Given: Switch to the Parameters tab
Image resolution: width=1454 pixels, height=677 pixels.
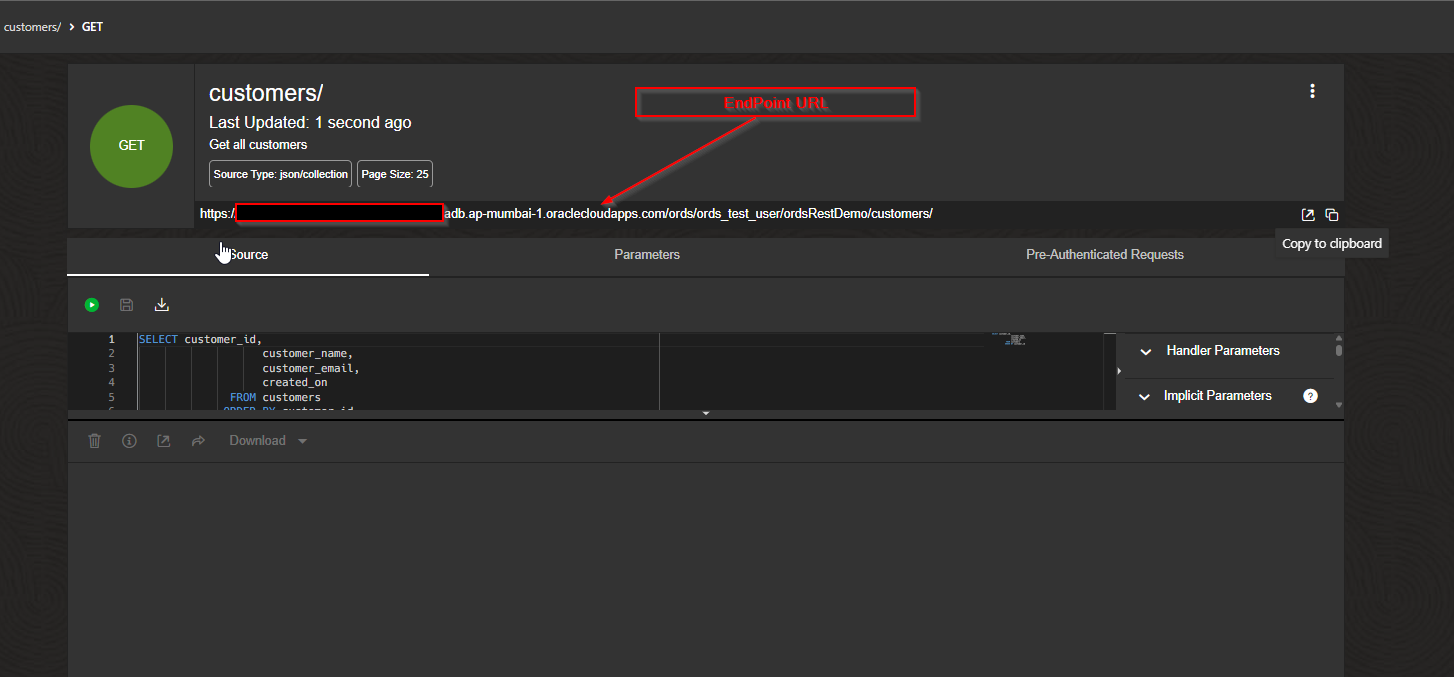Looking at the screenshot, I should (646, 254).
